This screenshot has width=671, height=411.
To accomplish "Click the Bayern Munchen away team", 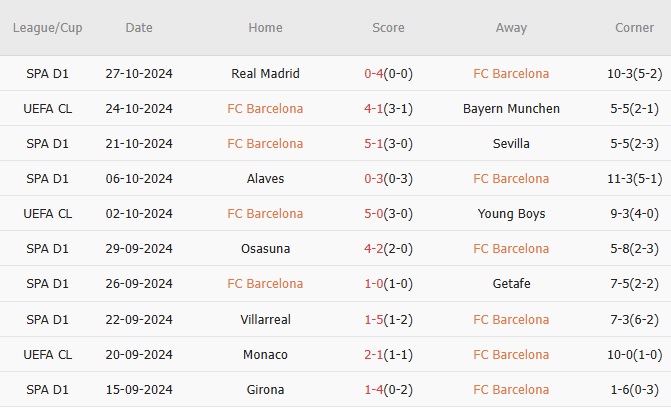I will coord(511,108).
